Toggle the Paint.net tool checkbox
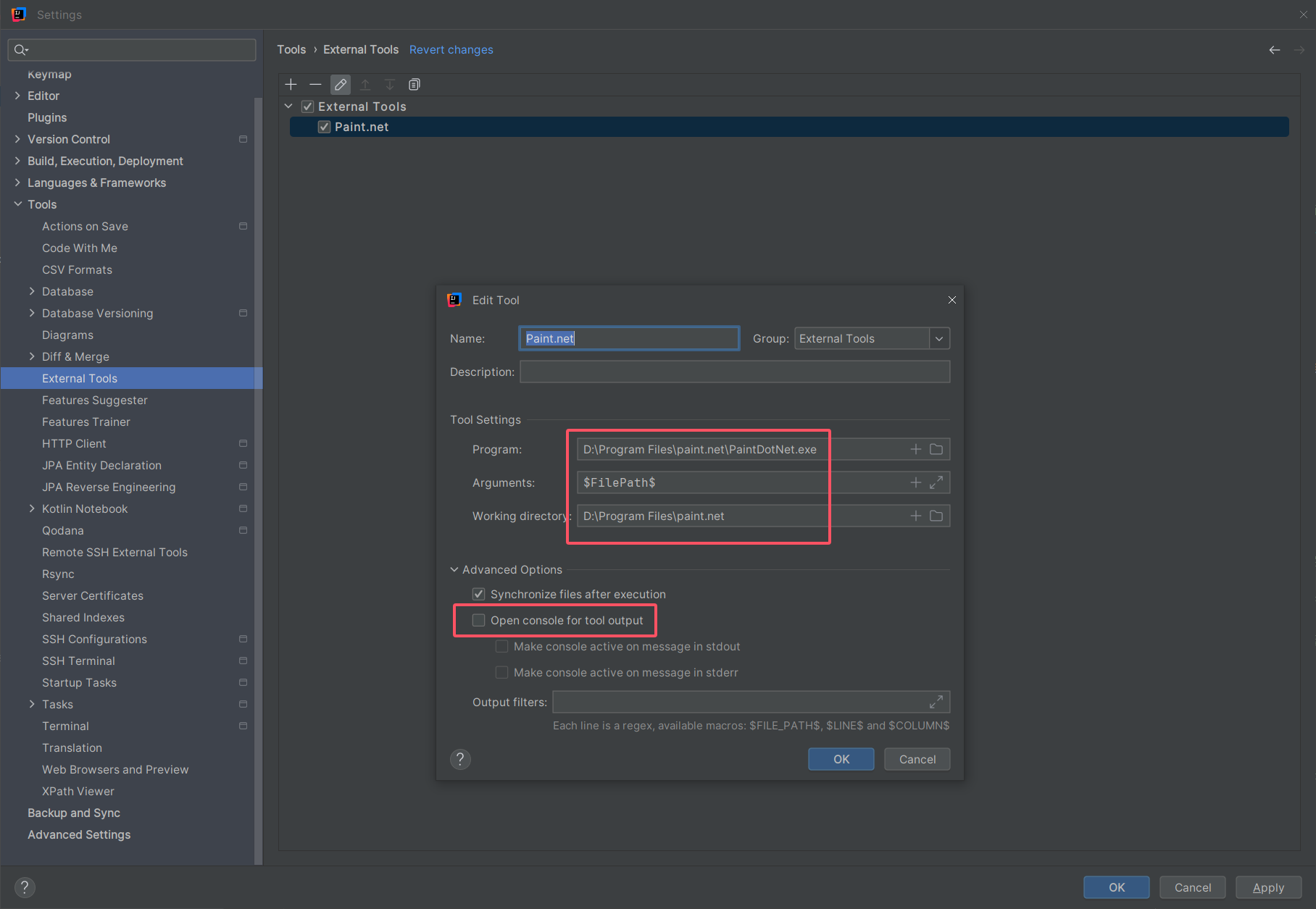This screenshot has height=909, width=1316. 325,127
